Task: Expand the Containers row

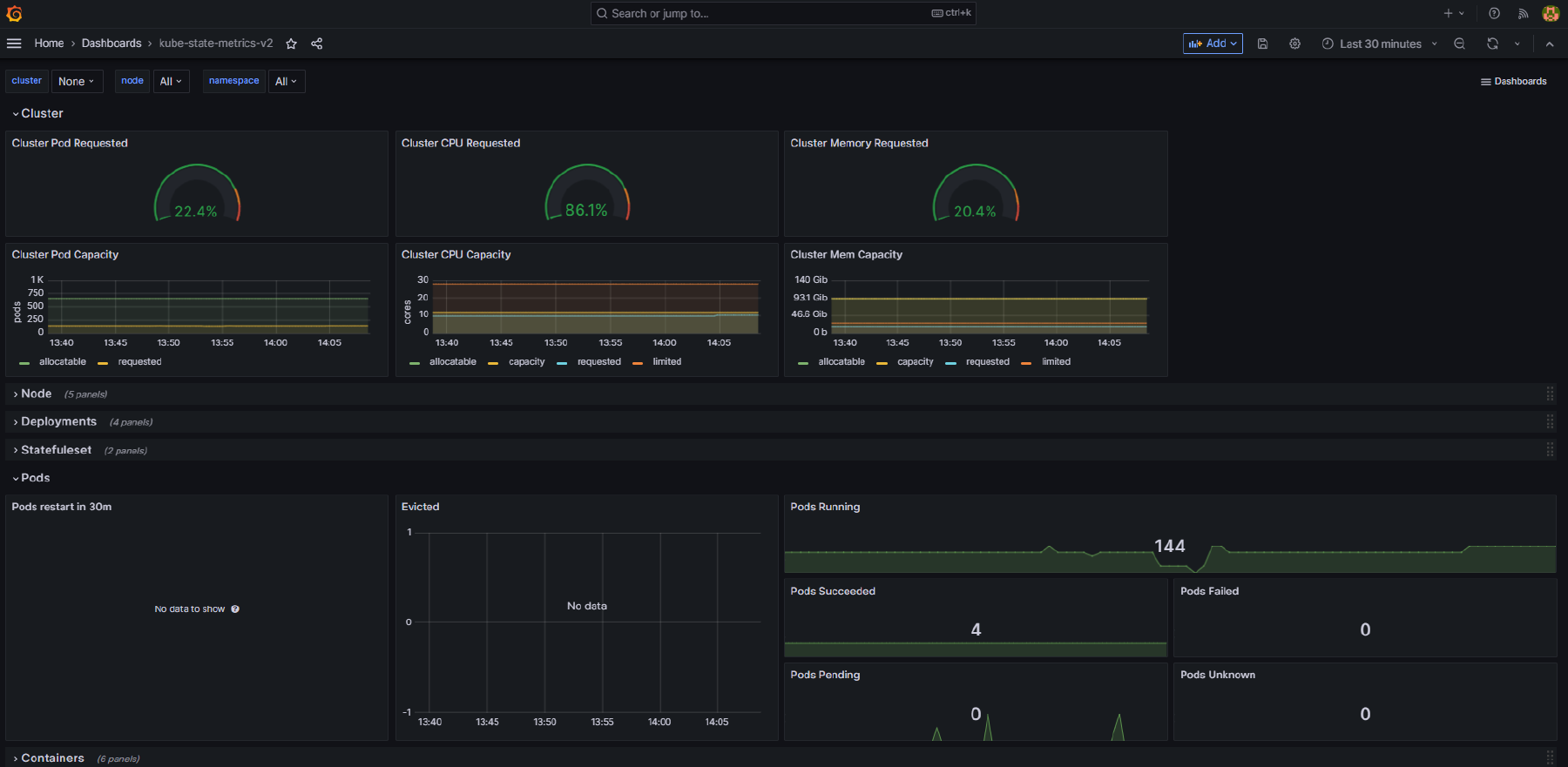Action: point(48,757)
